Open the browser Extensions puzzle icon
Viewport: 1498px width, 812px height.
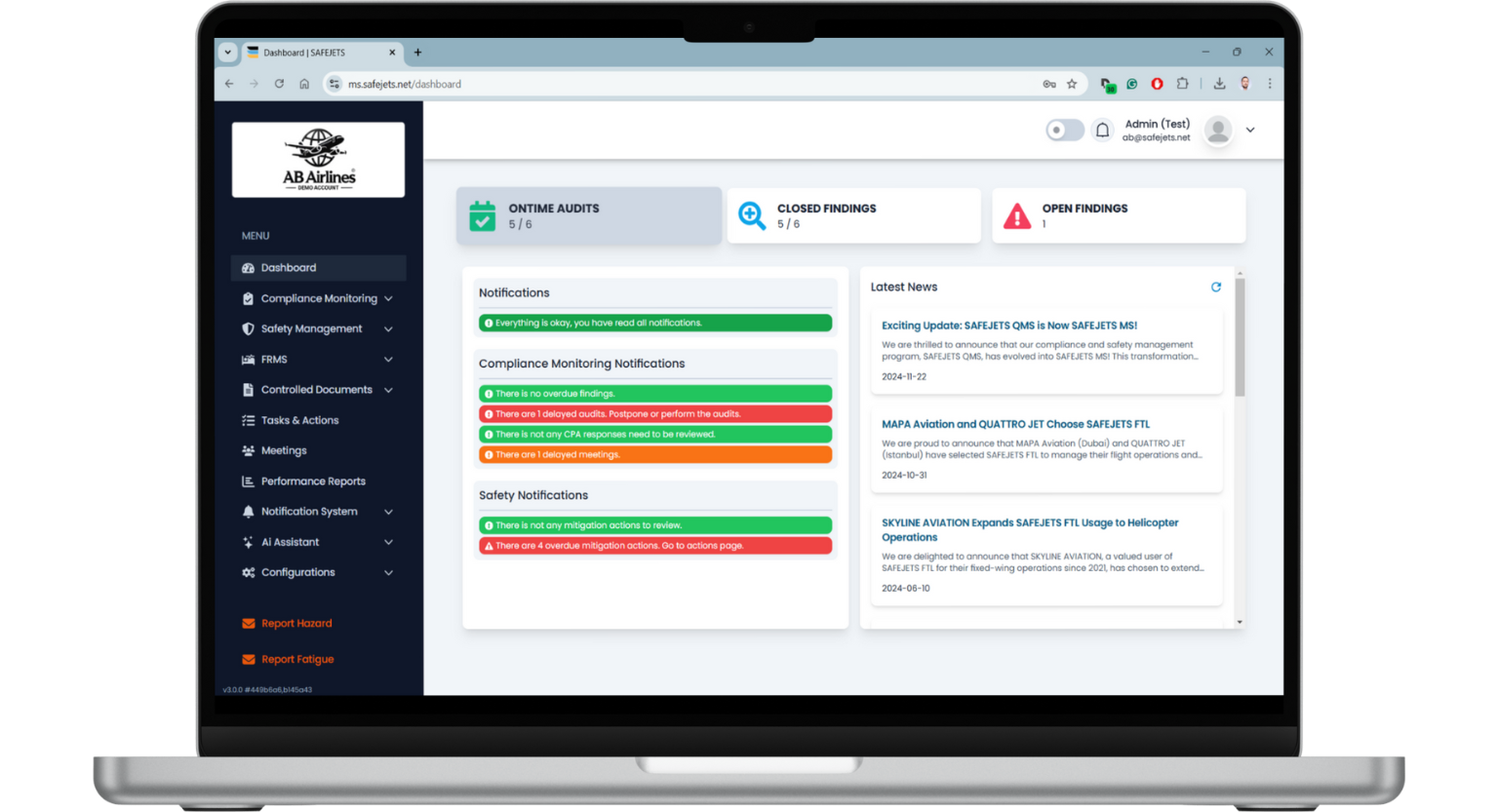pyautogui.click(x=1182, y=84)
